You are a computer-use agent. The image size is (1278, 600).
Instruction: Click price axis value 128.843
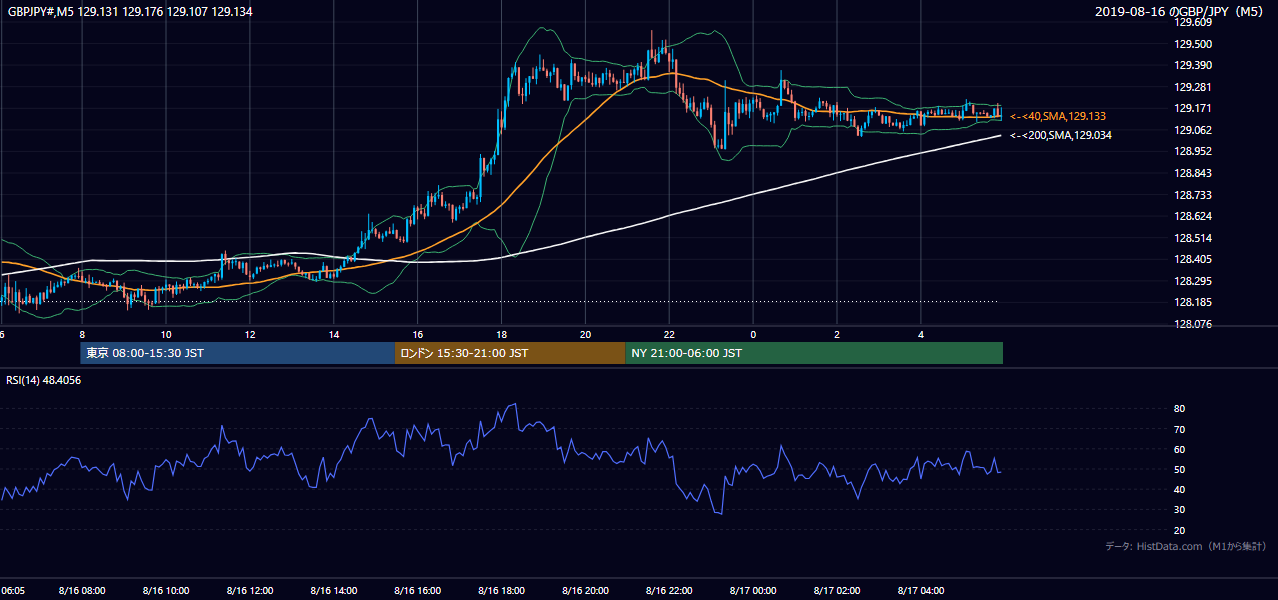pyautogui.click(x=1192, y=173)
